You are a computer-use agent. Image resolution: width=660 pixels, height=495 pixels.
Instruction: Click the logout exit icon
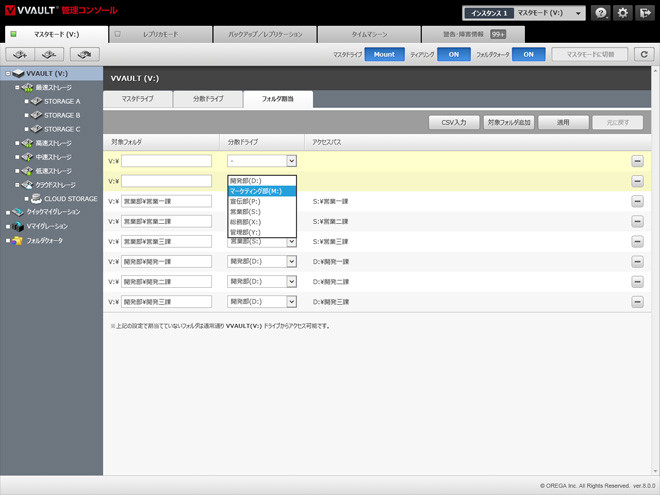644,13
